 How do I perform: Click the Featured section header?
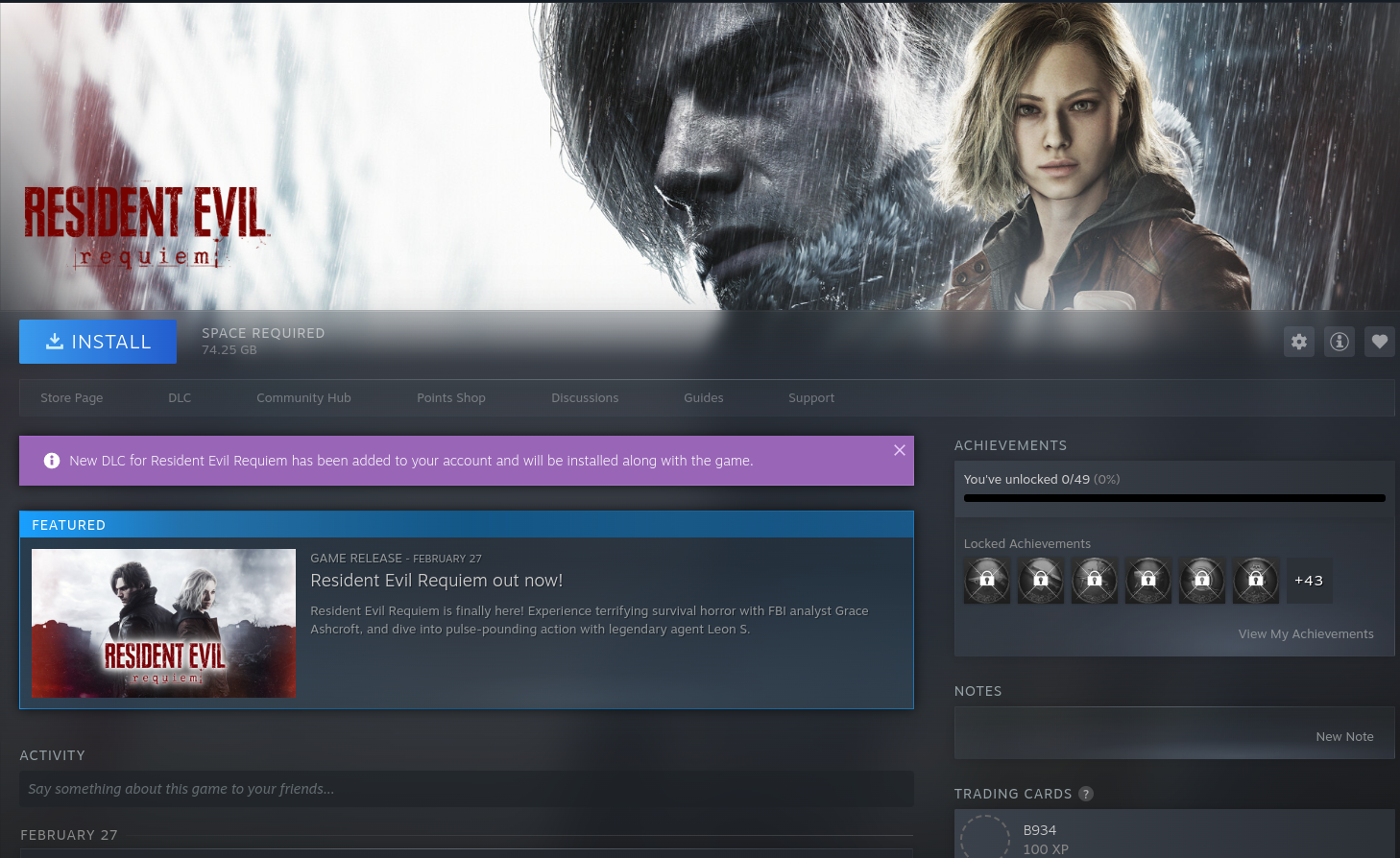pyautogui.click(x=467, y=525)
